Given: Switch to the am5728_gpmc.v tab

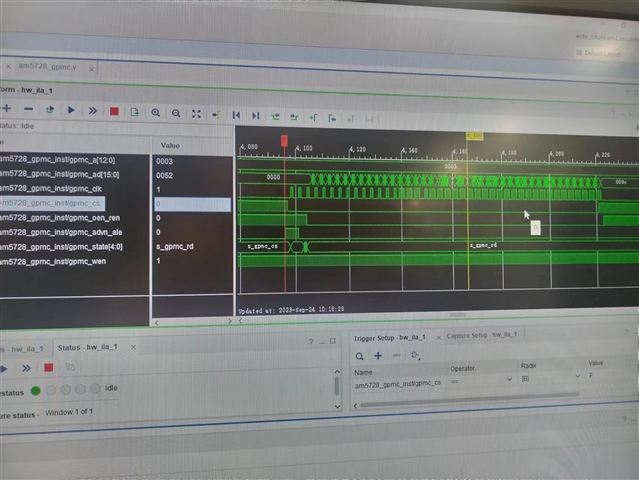Looking at the screenshot, I should tap(47, 66).
